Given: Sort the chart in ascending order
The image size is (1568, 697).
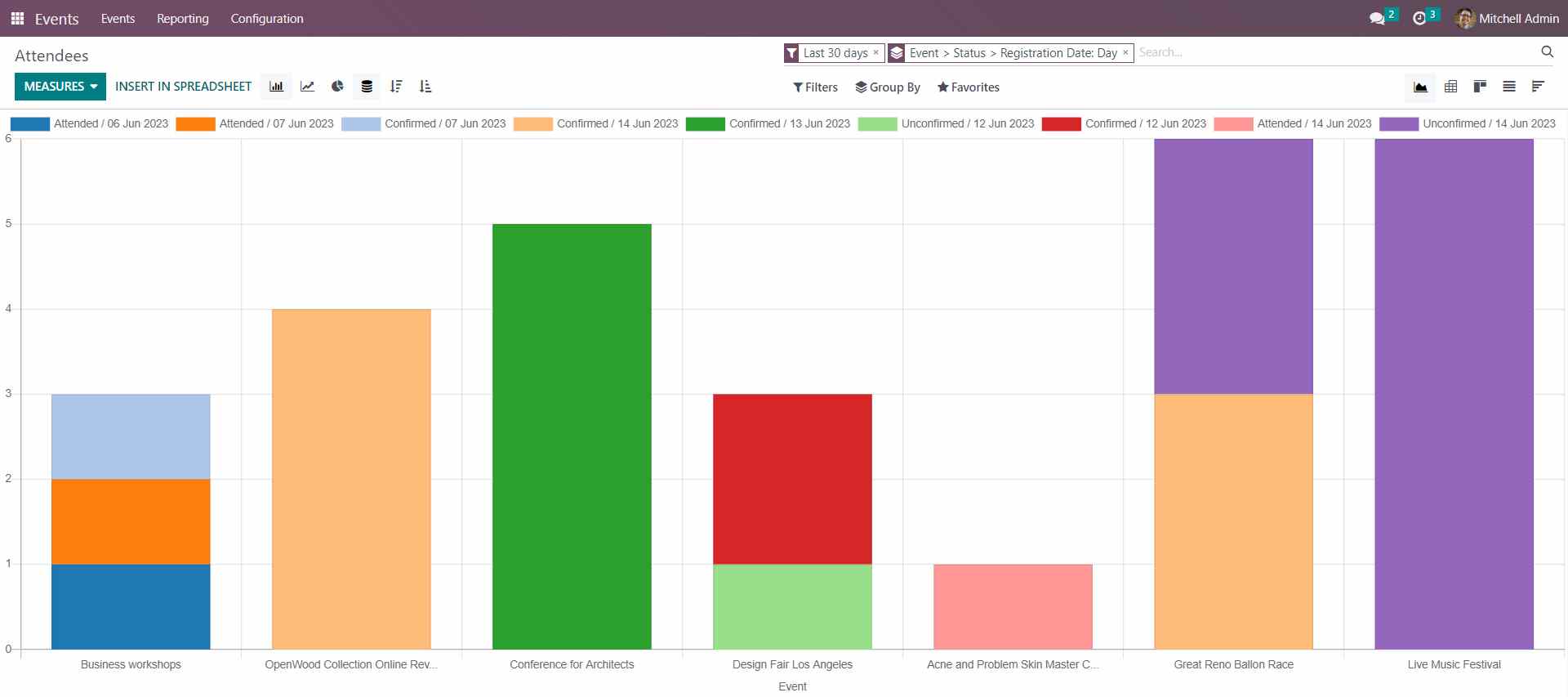Looking at the screenshot, I should [425, 87].
